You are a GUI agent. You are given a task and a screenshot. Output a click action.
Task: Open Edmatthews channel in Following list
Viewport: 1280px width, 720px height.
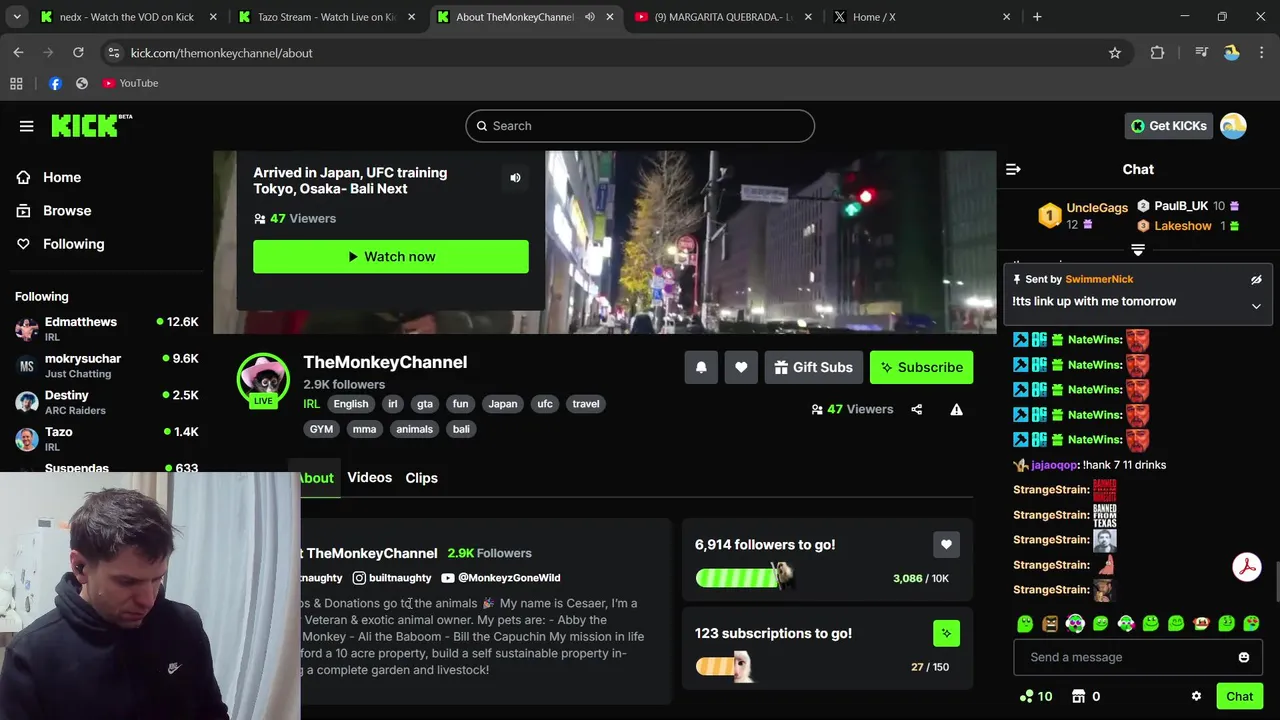[106, 328]
